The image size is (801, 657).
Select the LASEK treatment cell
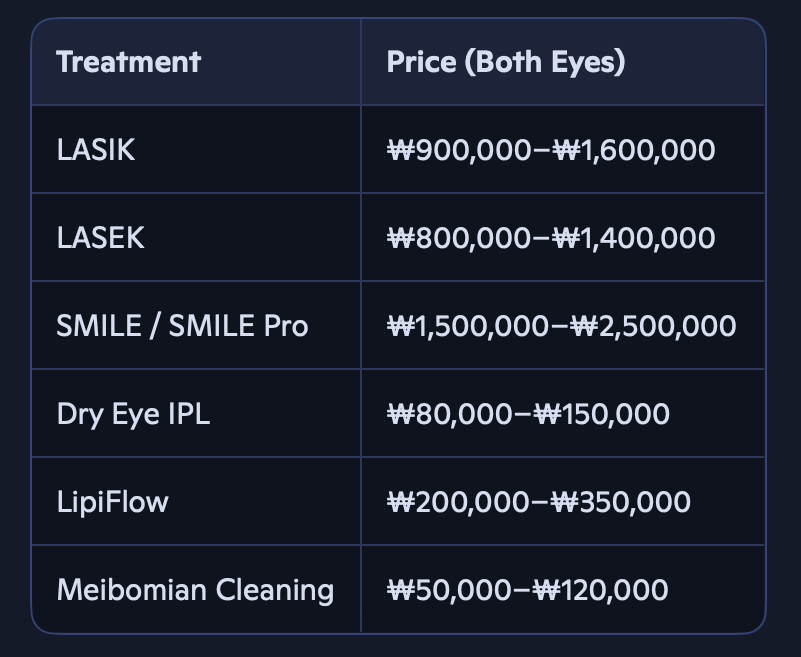[x=196, y=238]
